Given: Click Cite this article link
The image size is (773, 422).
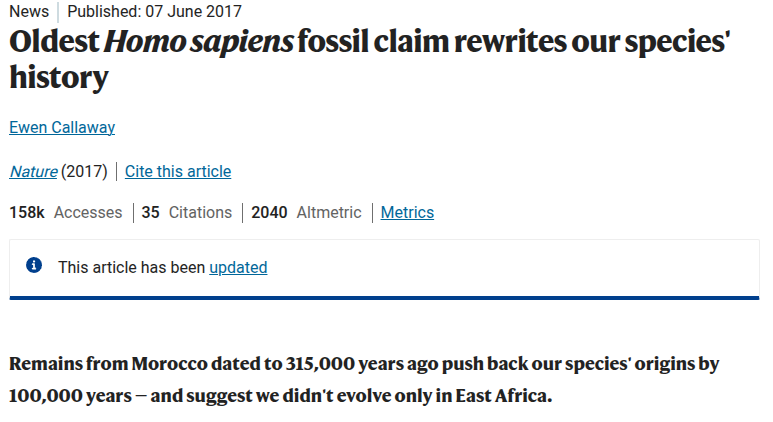Looking at the screenshot, I should (178, 171).
